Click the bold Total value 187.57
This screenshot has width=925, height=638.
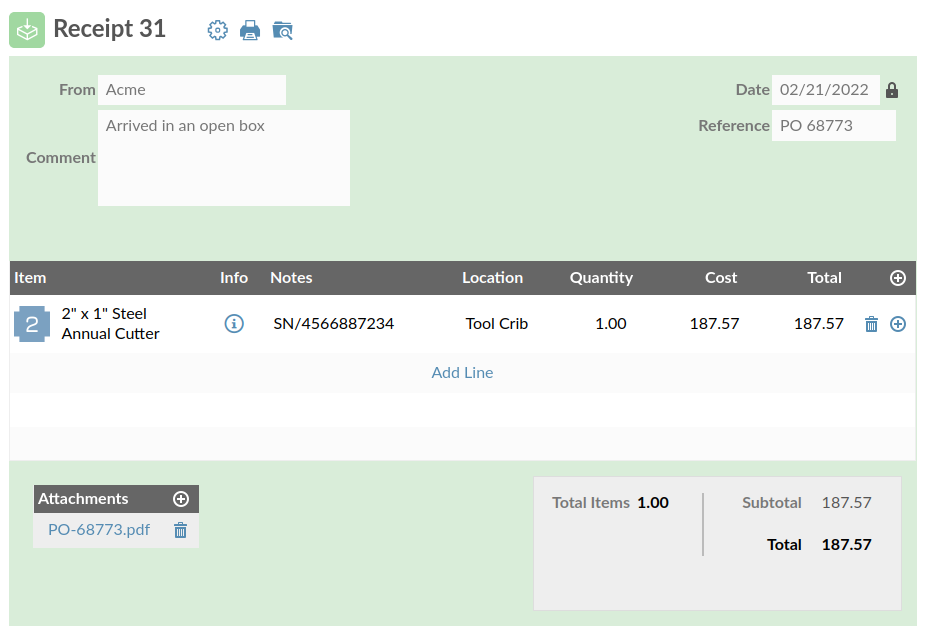(x=847, y=545)
